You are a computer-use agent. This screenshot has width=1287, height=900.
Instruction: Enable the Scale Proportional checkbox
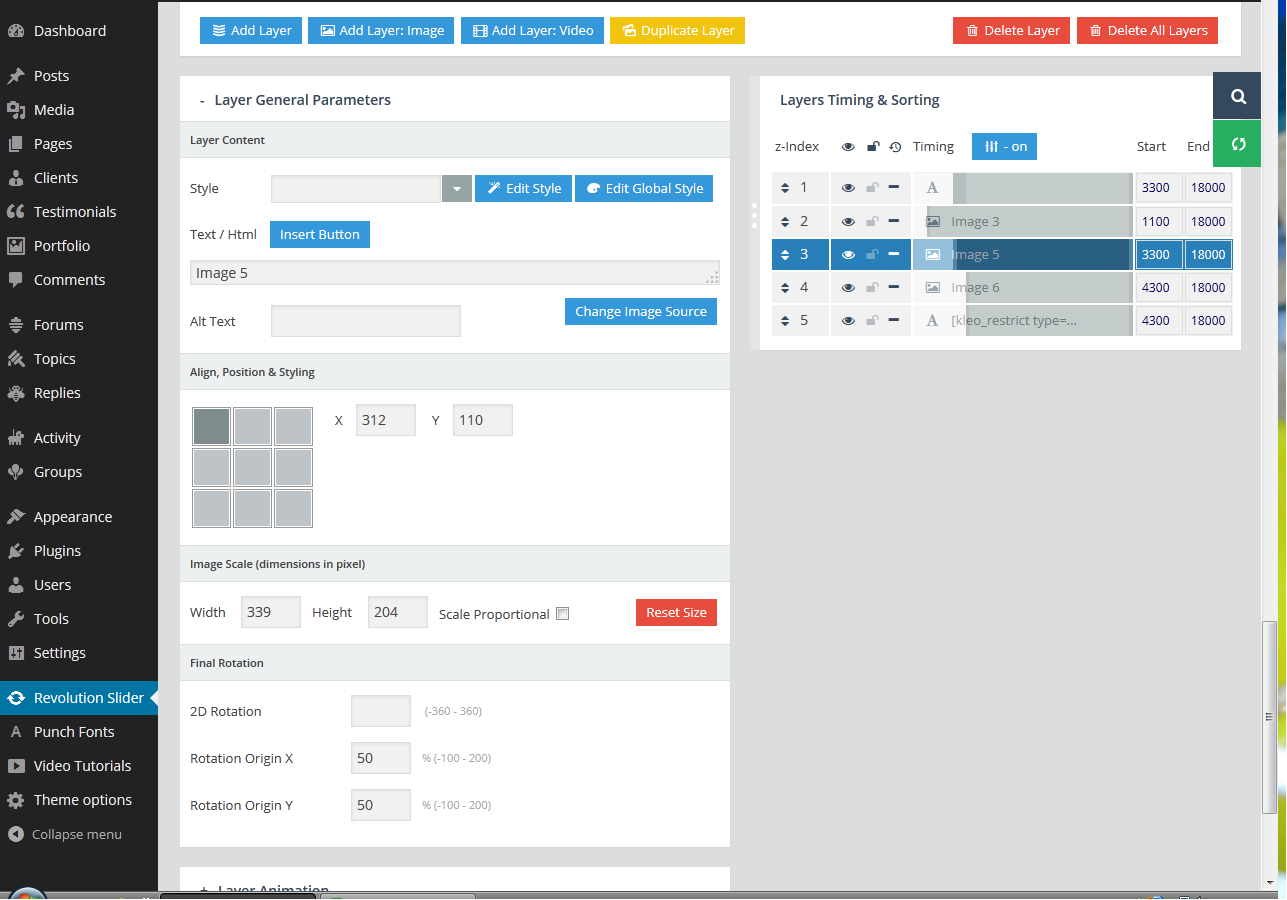point(562,614)
